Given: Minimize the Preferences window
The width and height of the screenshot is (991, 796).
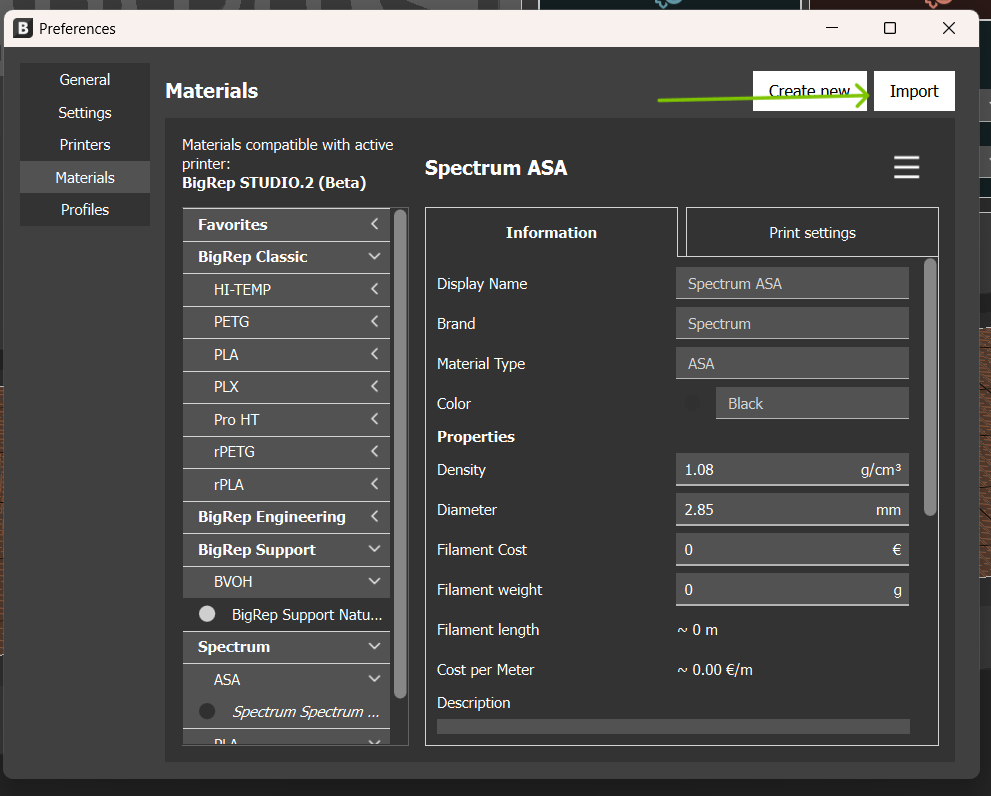Looking at the screenshot, I should tap(832, 28).
